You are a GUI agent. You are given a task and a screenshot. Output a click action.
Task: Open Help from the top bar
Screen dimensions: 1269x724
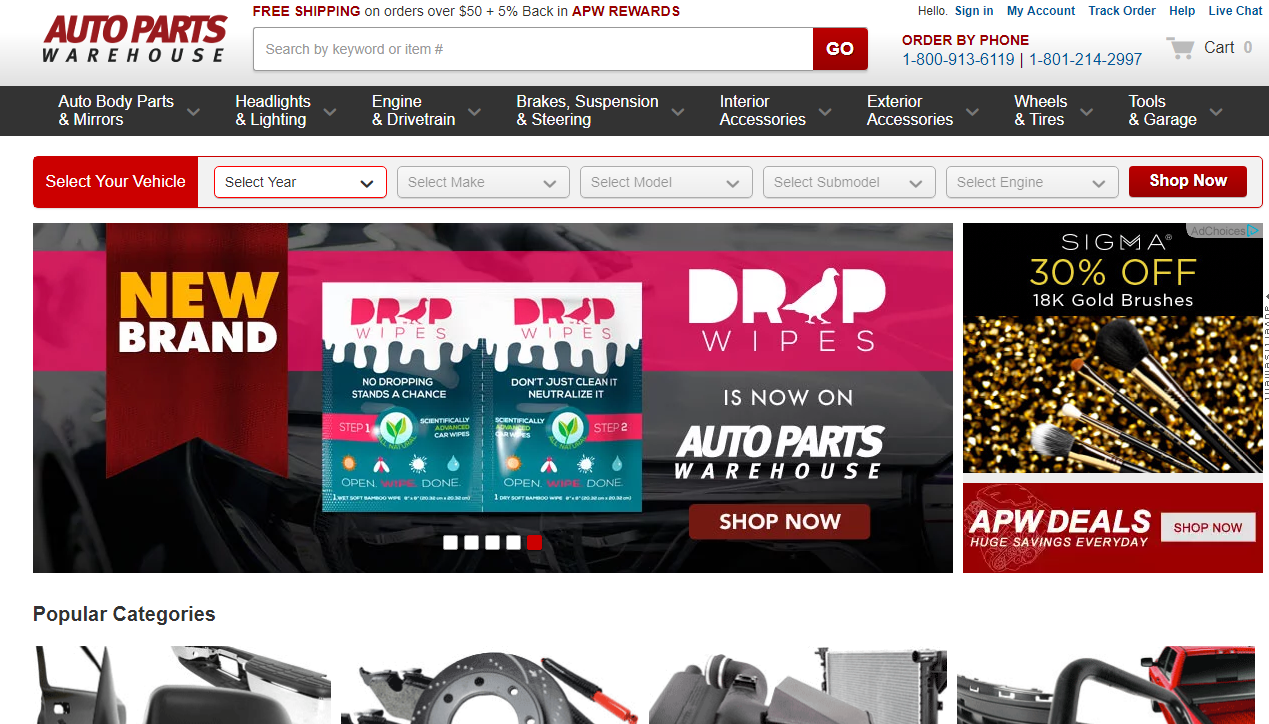click(1181, 10)
